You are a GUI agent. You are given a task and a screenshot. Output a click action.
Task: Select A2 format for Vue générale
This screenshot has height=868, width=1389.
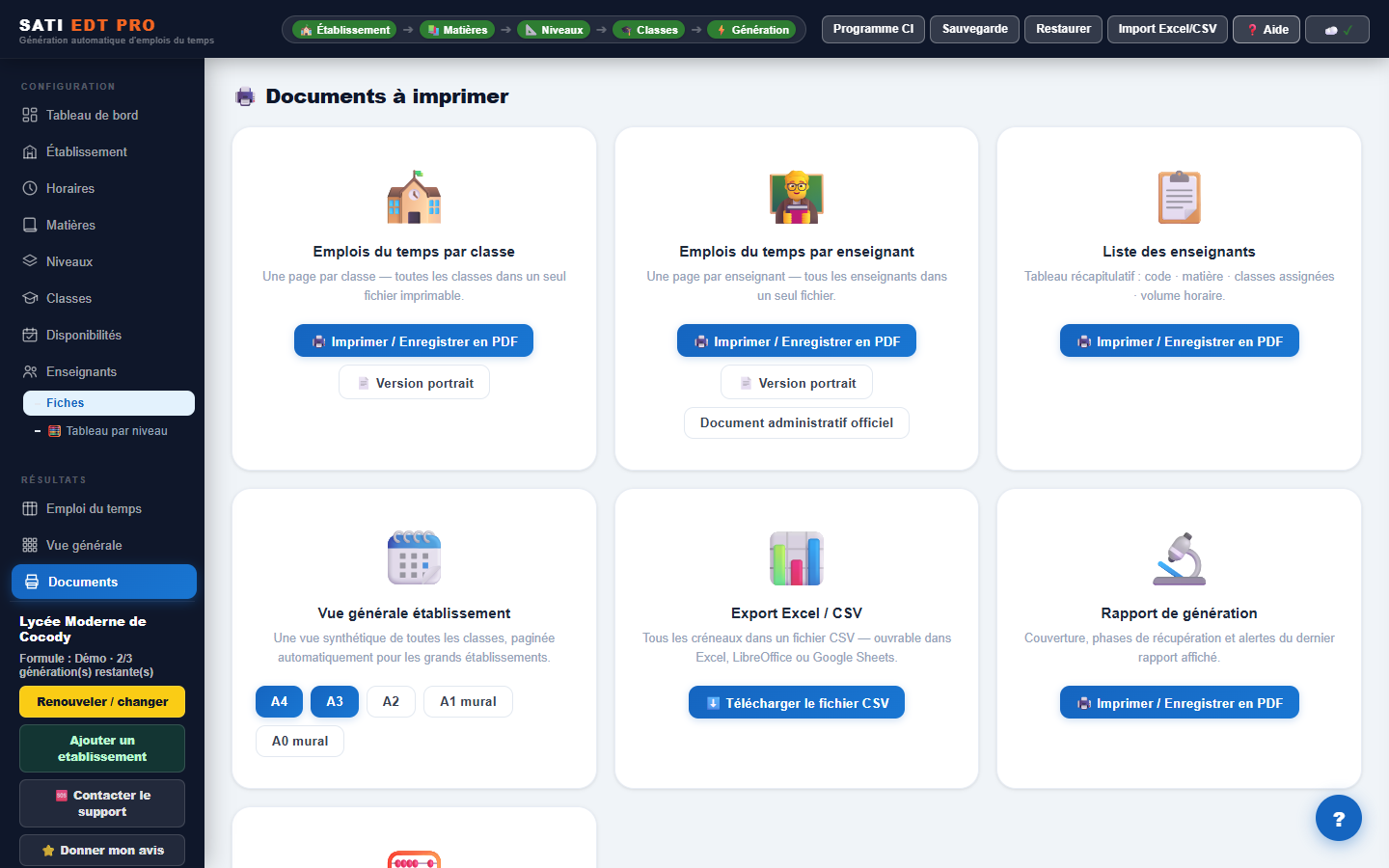click(x=391, y=701)
